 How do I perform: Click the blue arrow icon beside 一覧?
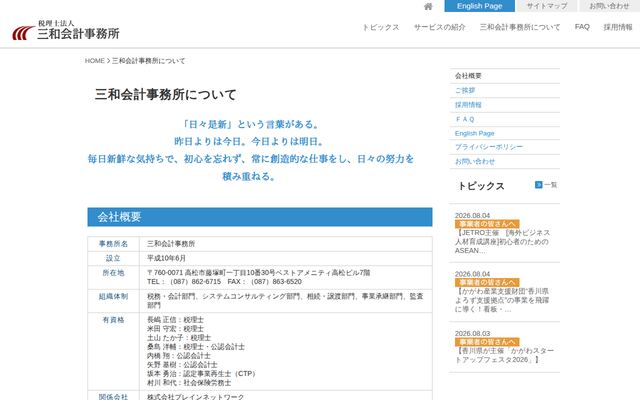[x=538, y=185]
